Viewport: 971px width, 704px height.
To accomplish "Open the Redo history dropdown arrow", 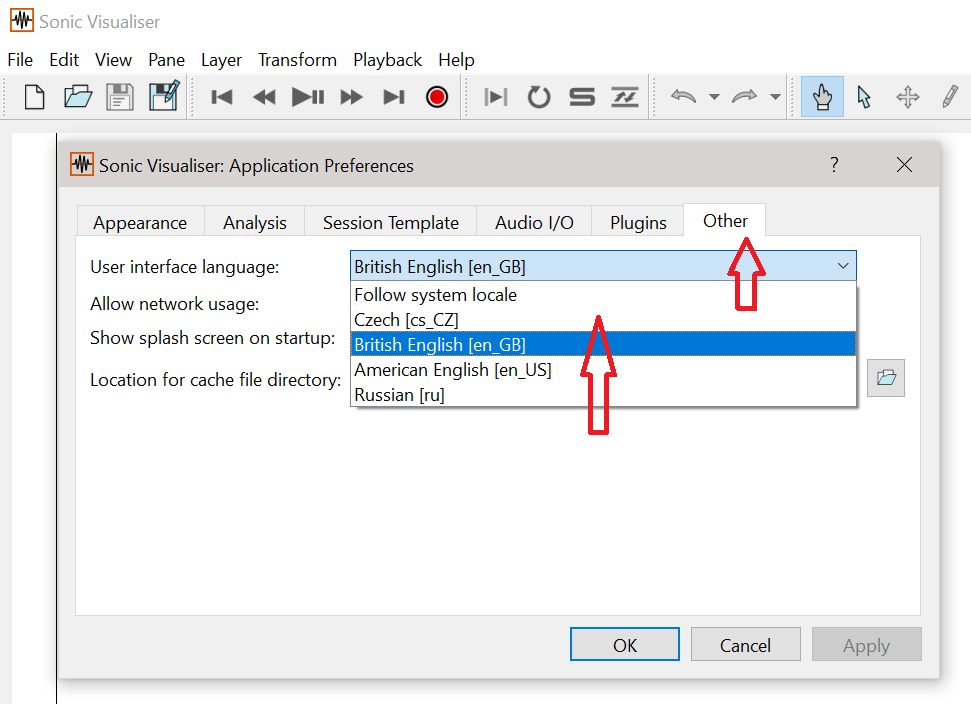I will pyautogui.click(x=775, y=97).
